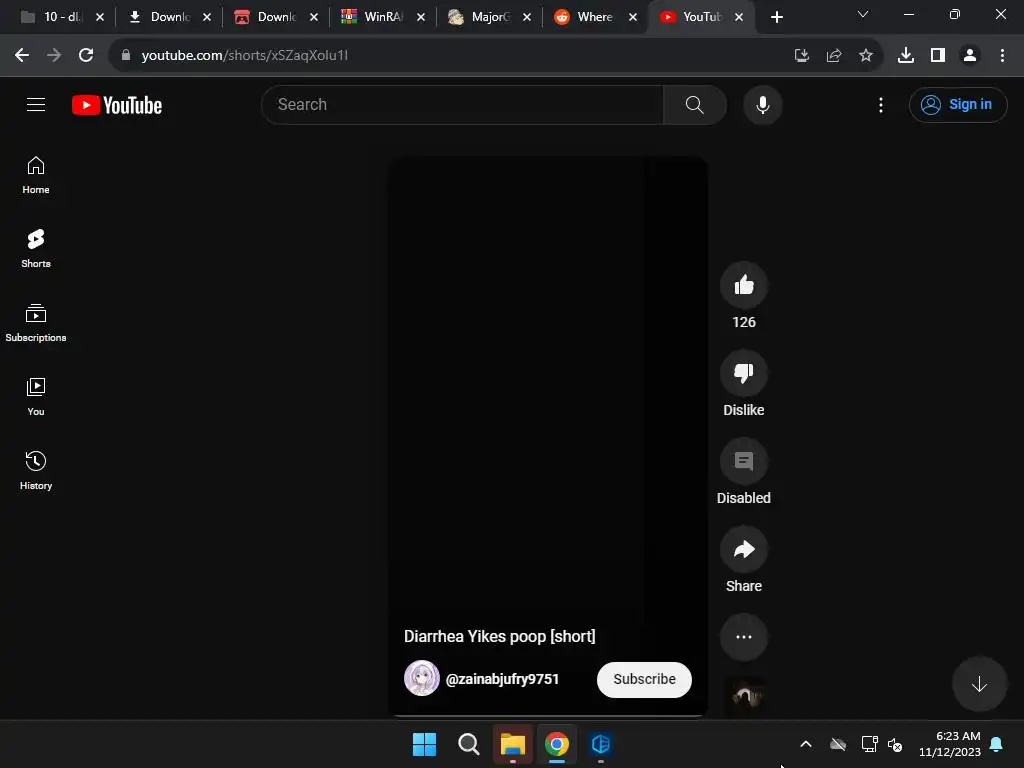Viewport: 1024px width, 768px height.
Task: Subscribe to @zainabjufry9751
Action: click(x=644, y=679)
